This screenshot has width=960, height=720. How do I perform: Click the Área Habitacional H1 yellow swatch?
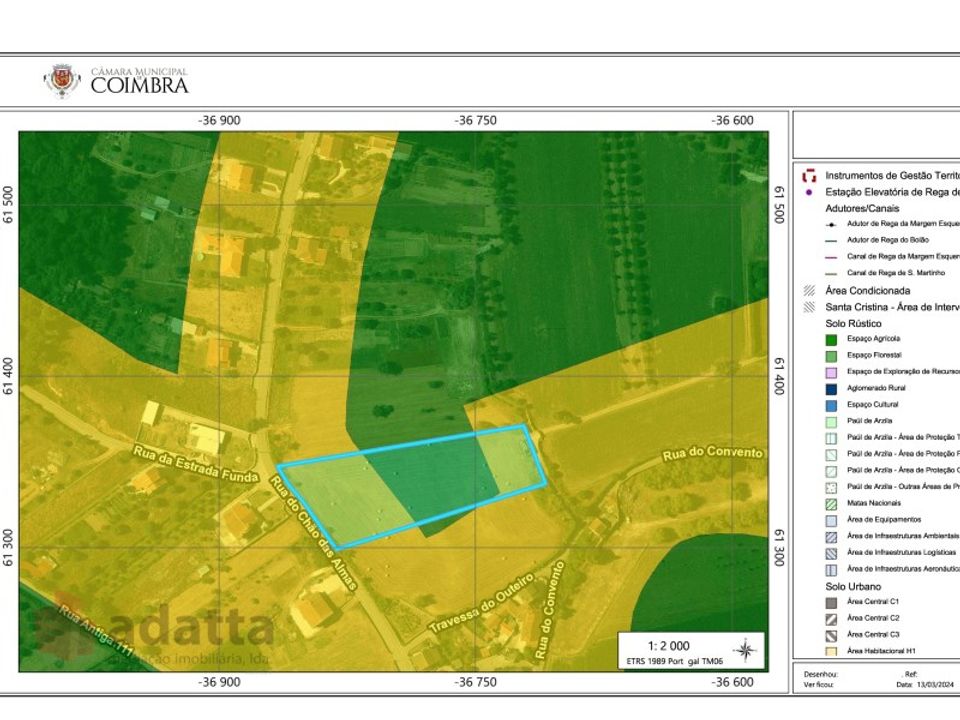tap(831, 652)
